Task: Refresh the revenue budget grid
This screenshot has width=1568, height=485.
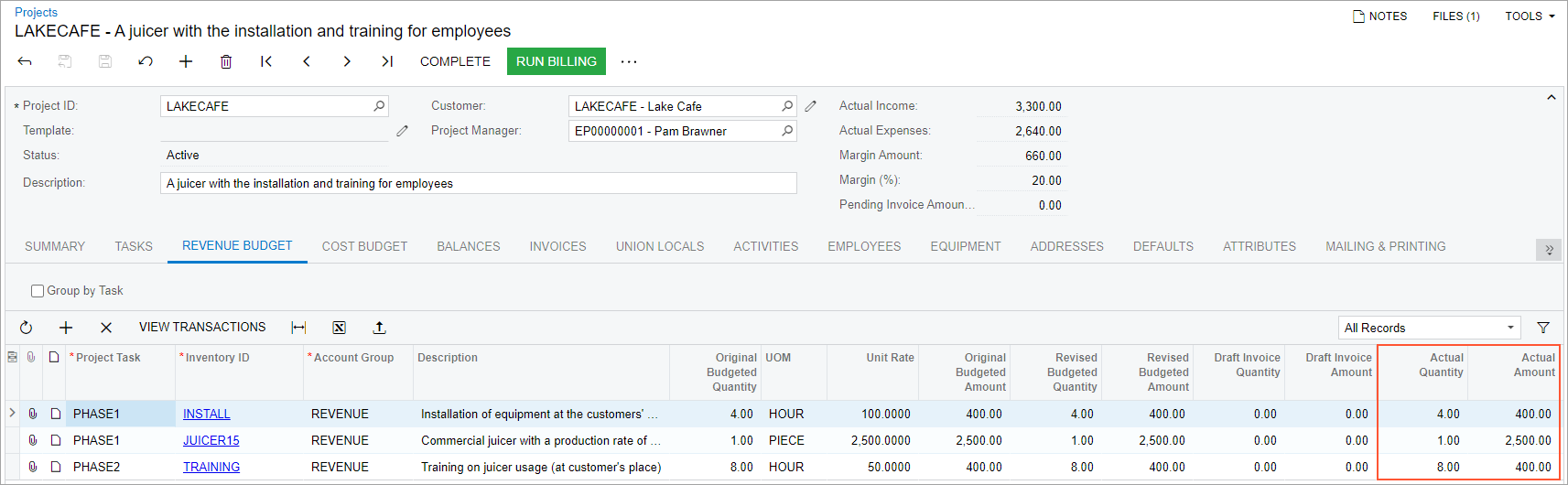Action: point(26,328)
